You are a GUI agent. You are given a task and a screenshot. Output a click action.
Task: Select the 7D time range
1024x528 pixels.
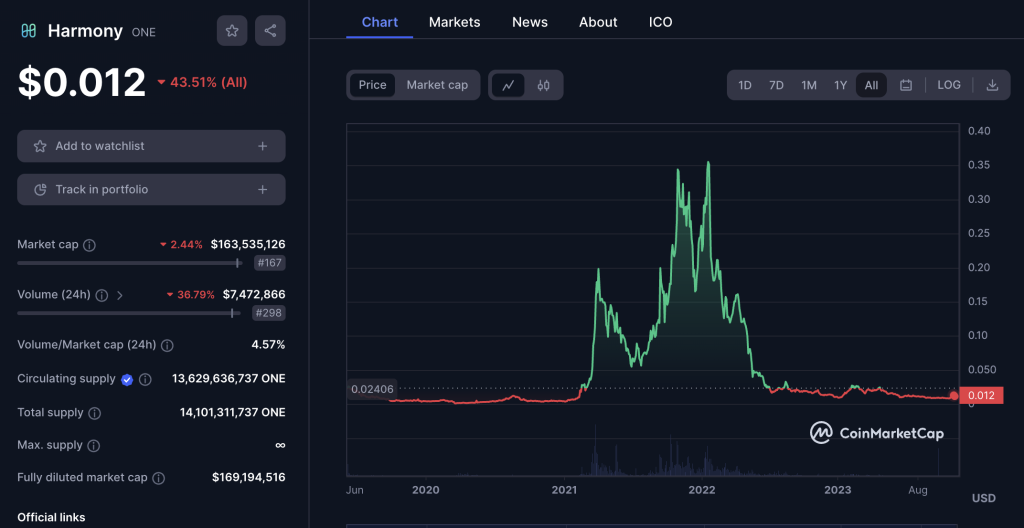coord(776,85)
